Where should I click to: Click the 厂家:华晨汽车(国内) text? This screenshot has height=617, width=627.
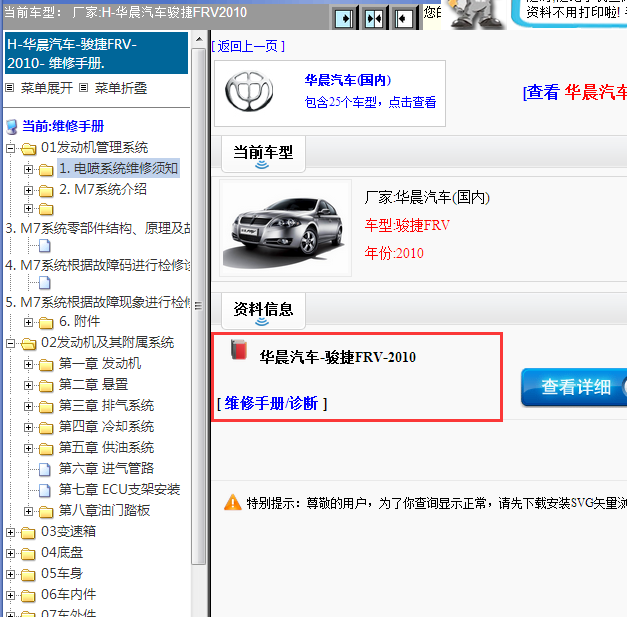pos(427,197)
